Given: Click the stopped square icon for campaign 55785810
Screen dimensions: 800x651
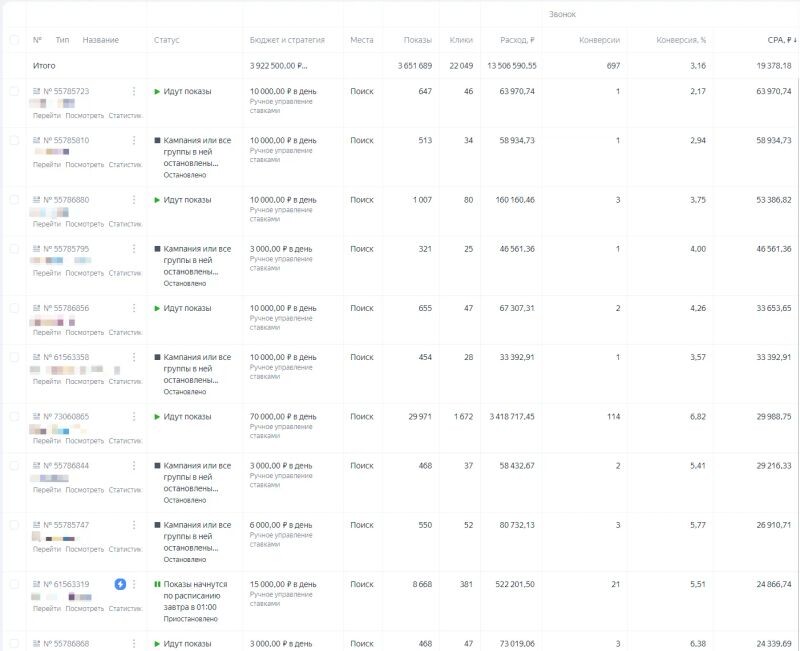Looking at the screenshot, I should click(x=157, y=140).
